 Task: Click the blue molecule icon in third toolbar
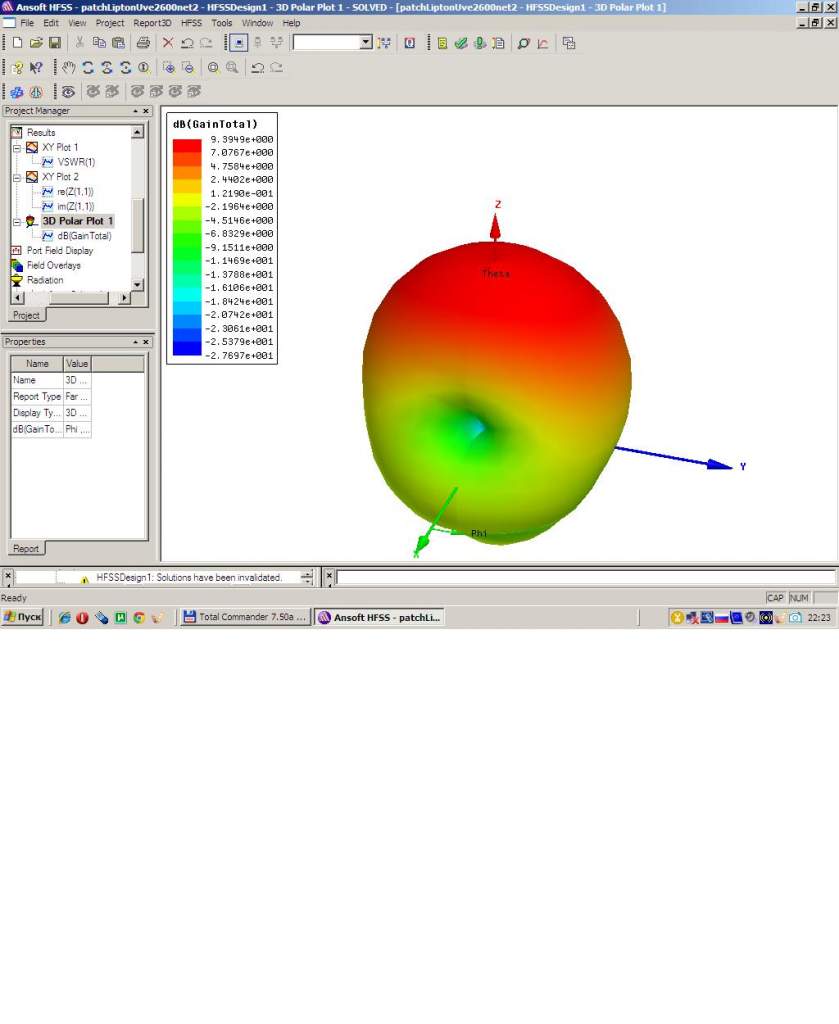click(x=17, y=91)
